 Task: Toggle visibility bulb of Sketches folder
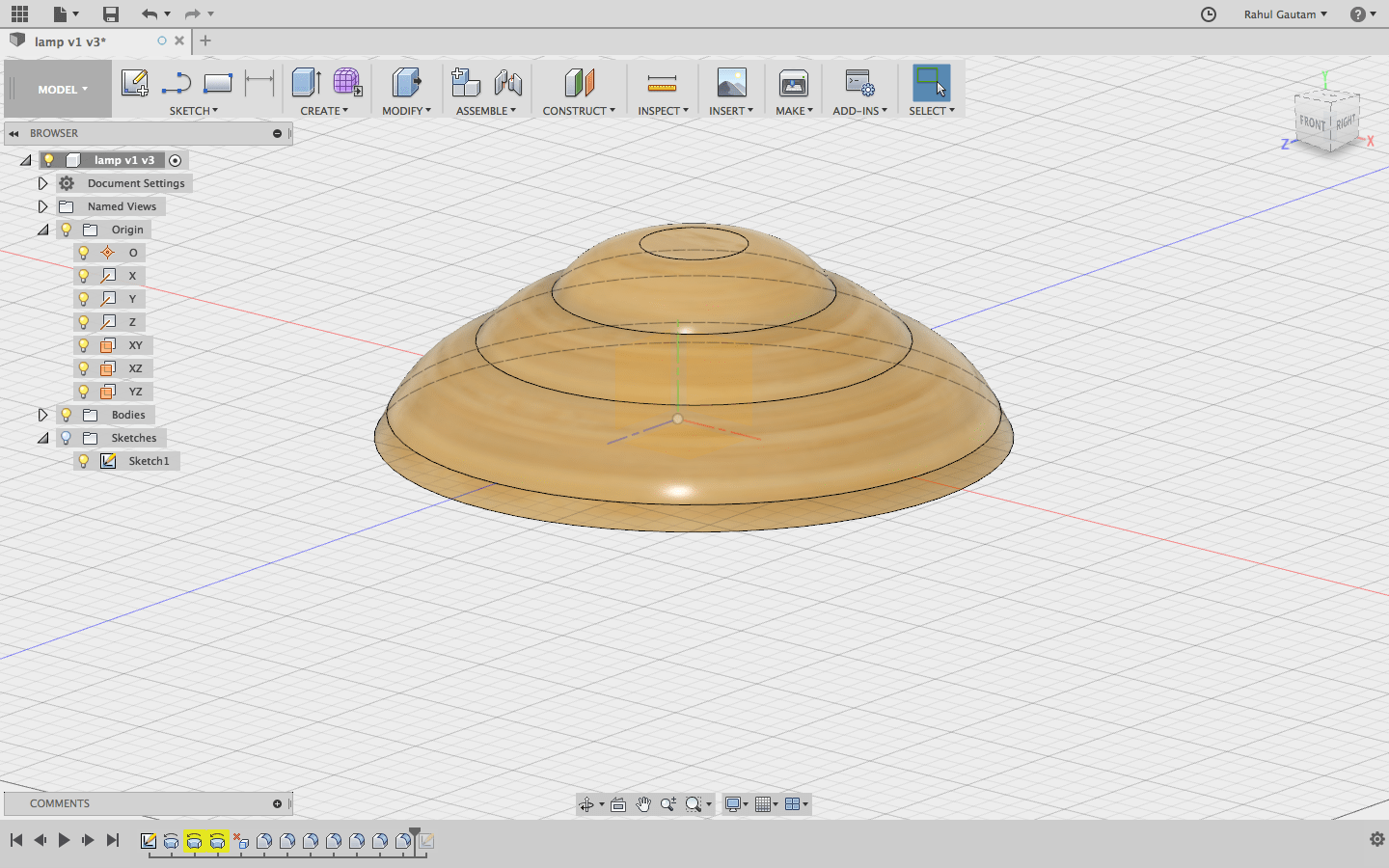(x=66, y=438)
